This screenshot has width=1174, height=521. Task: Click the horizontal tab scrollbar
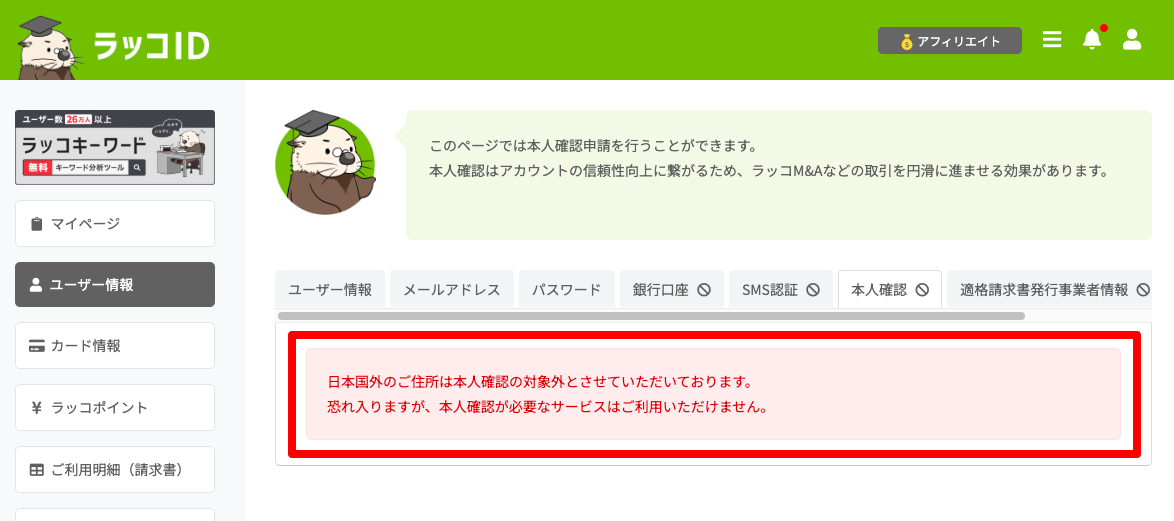651,316
